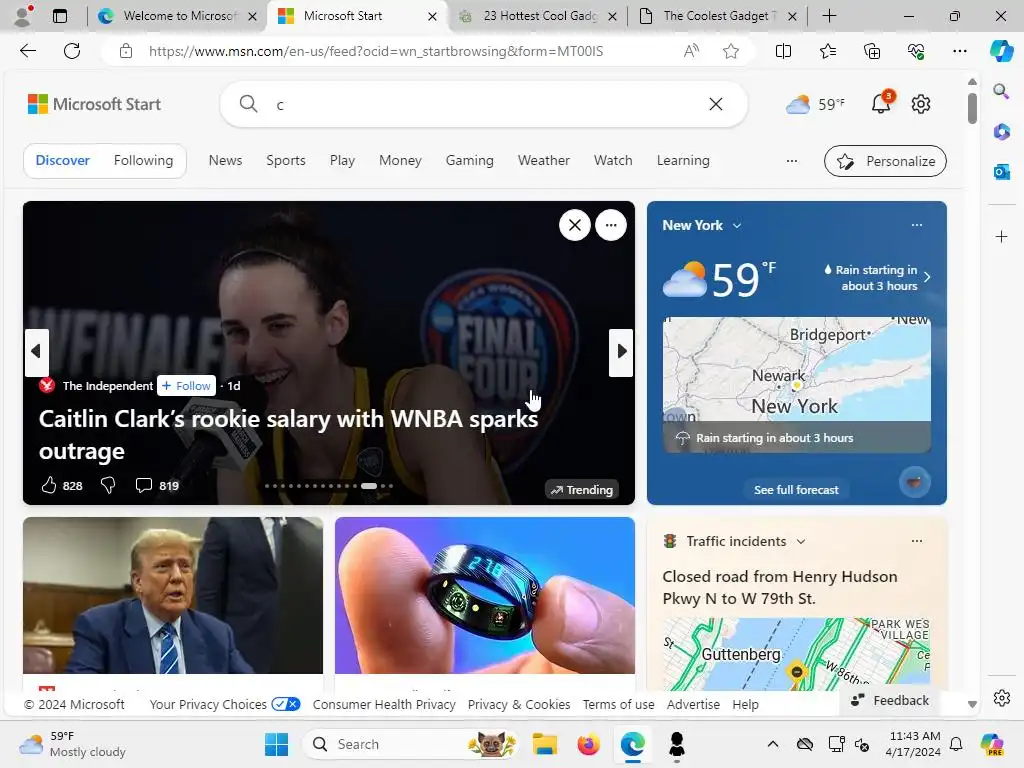Click the Personalize button
The height and width of the screenshot is (768, 1024).
pos(885,161)
